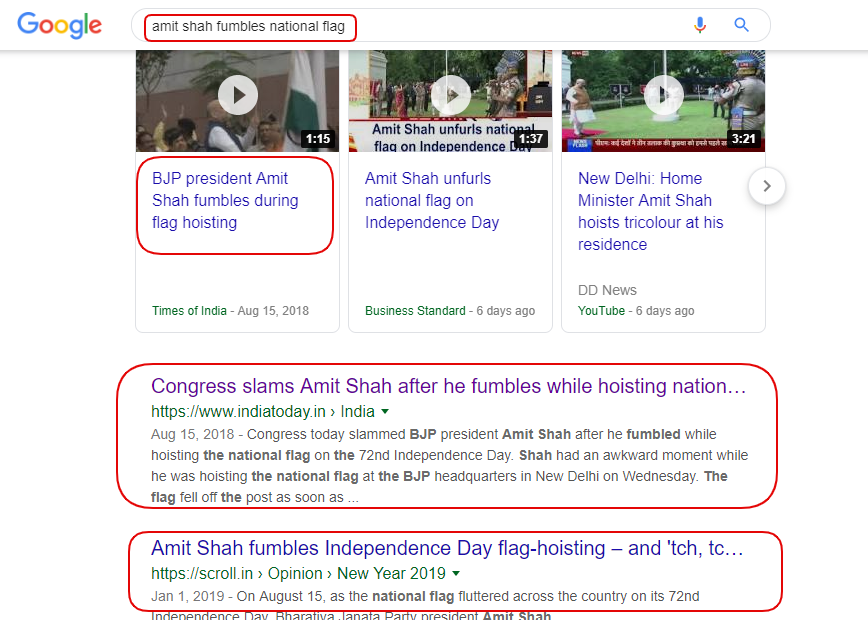Click the Times of India source label
This screenshot has height=620, width=868.
(189, 311)
